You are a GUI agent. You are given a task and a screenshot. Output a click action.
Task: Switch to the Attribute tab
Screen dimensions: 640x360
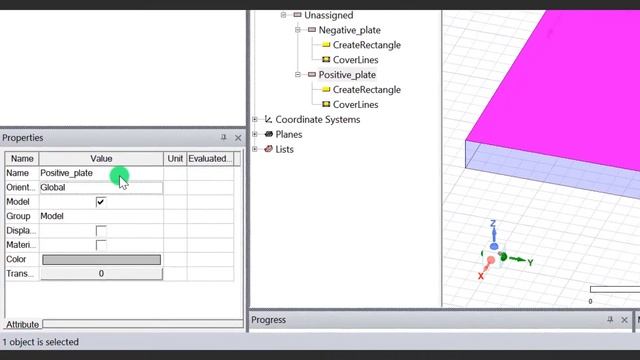[x=22, y=324]
